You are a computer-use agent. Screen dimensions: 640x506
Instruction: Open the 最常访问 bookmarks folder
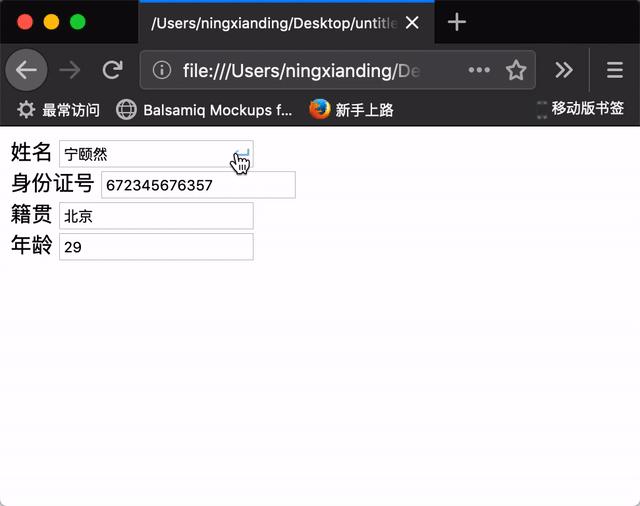tap(58, 110)
